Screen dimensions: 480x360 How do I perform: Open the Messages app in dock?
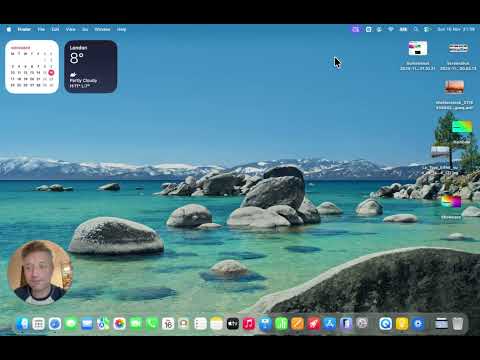pos(71,324)
